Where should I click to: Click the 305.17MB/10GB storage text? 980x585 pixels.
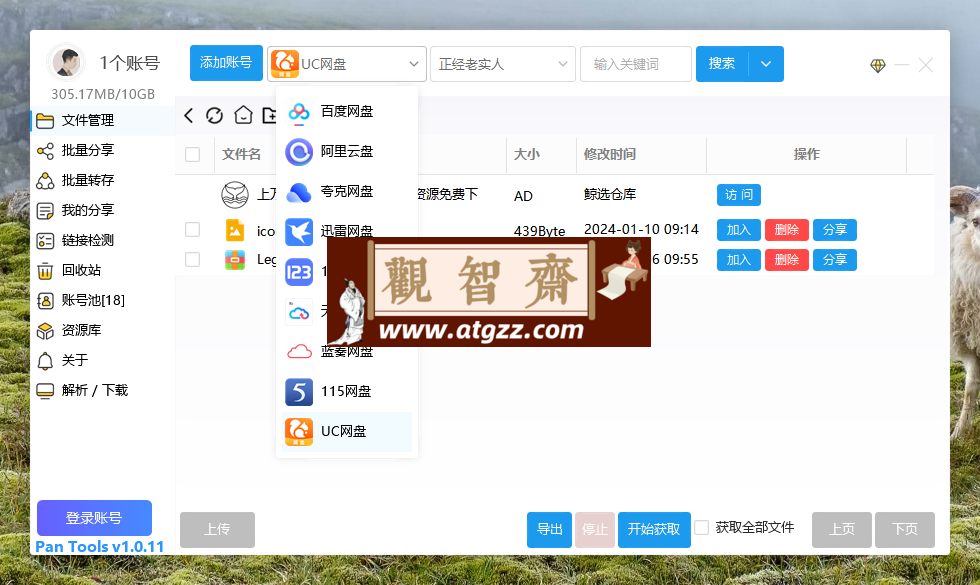(x=103, y=94)
